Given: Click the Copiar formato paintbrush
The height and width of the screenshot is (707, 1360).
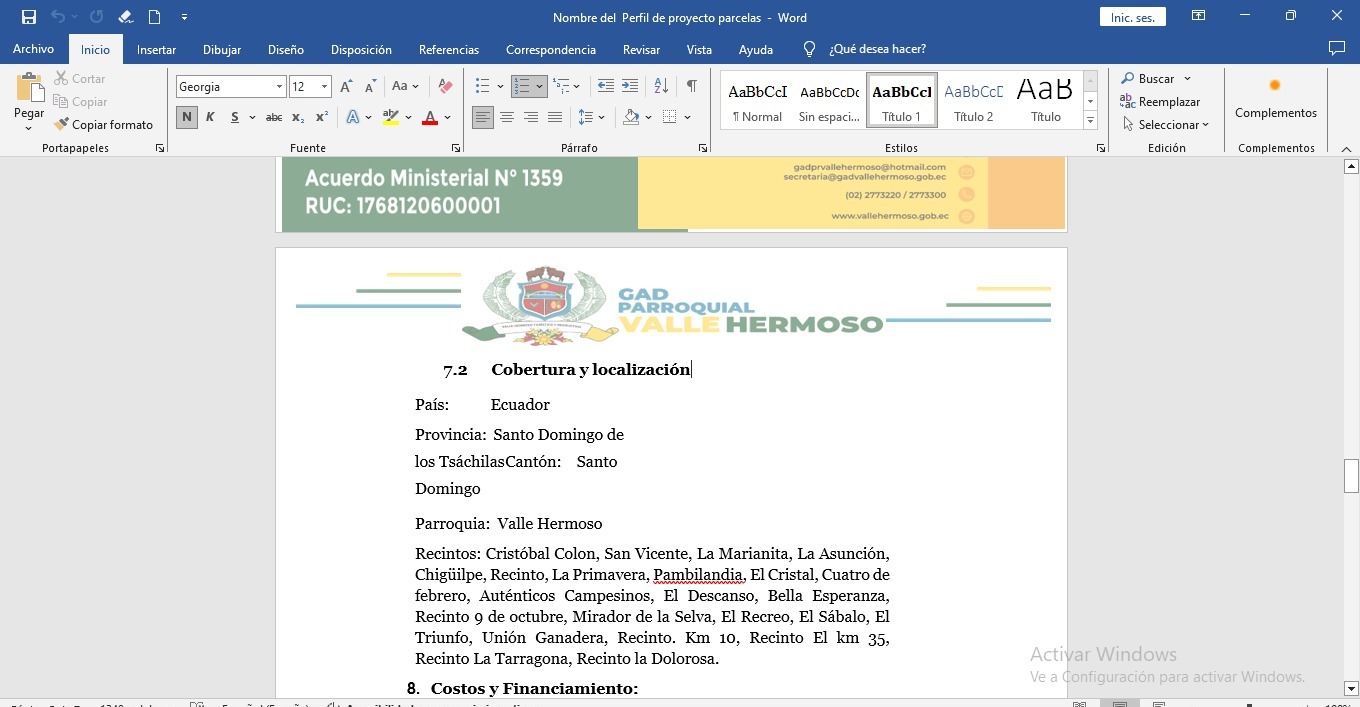Looking at the screenshot, I should [x=104, y=125].
